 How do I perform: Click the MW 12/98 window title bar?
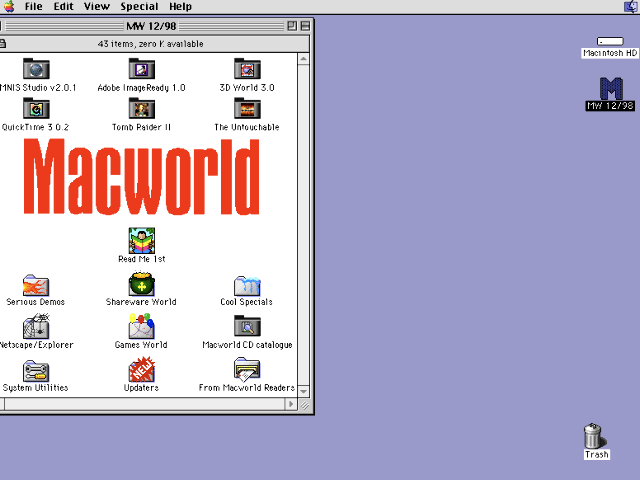click(x=151, y=26)
